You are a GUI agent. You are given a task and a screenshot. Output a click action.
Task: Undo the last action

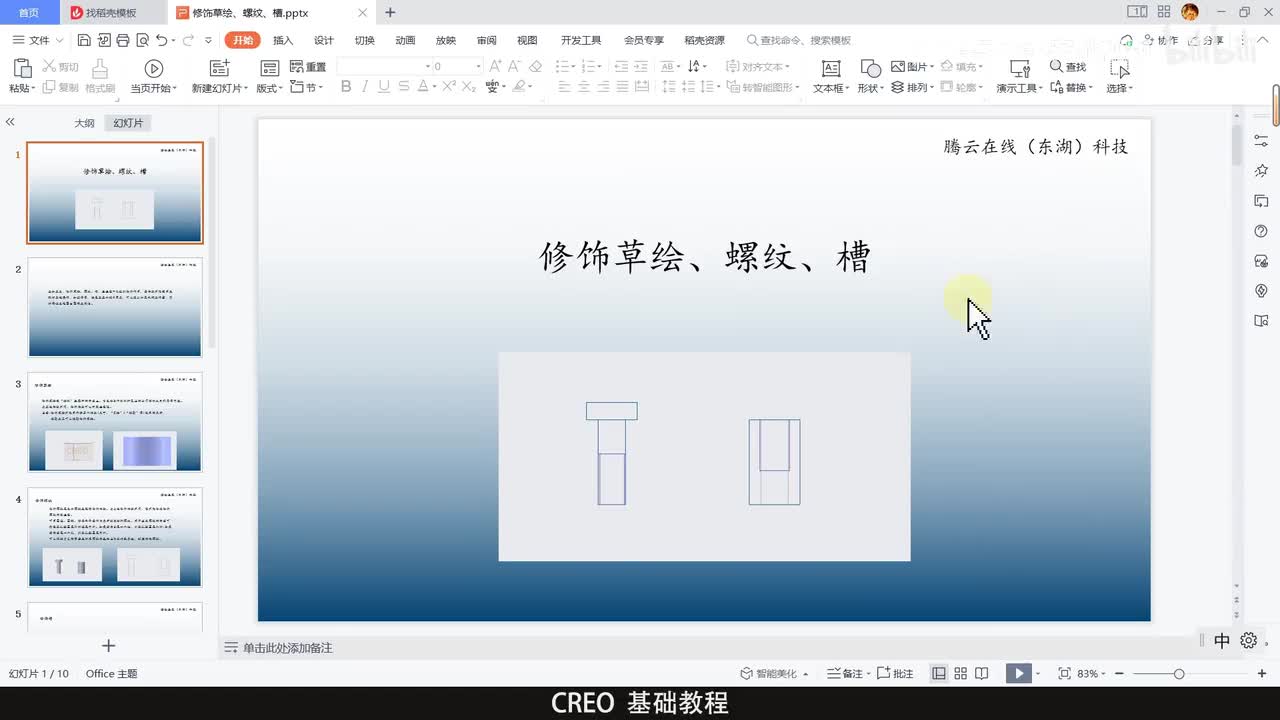[162, 40]
